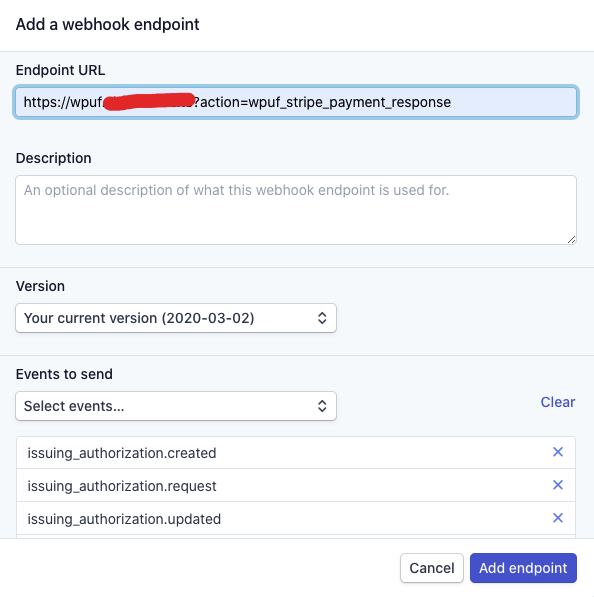
Task: Confirm with the Add endpoint button
Action: (523, 568)
